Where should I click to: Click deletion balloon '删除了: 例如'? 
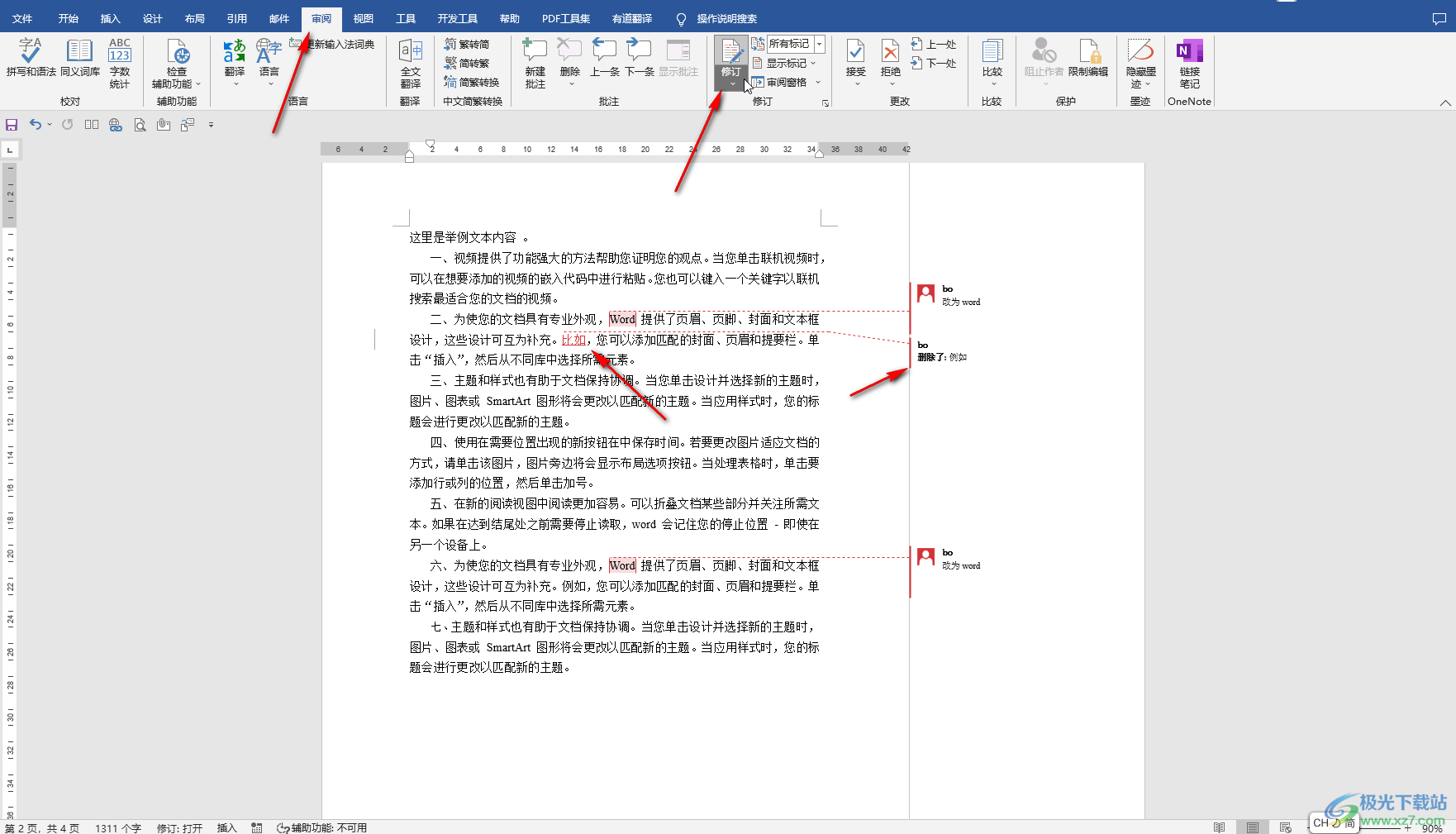click(x=942, y=351)
